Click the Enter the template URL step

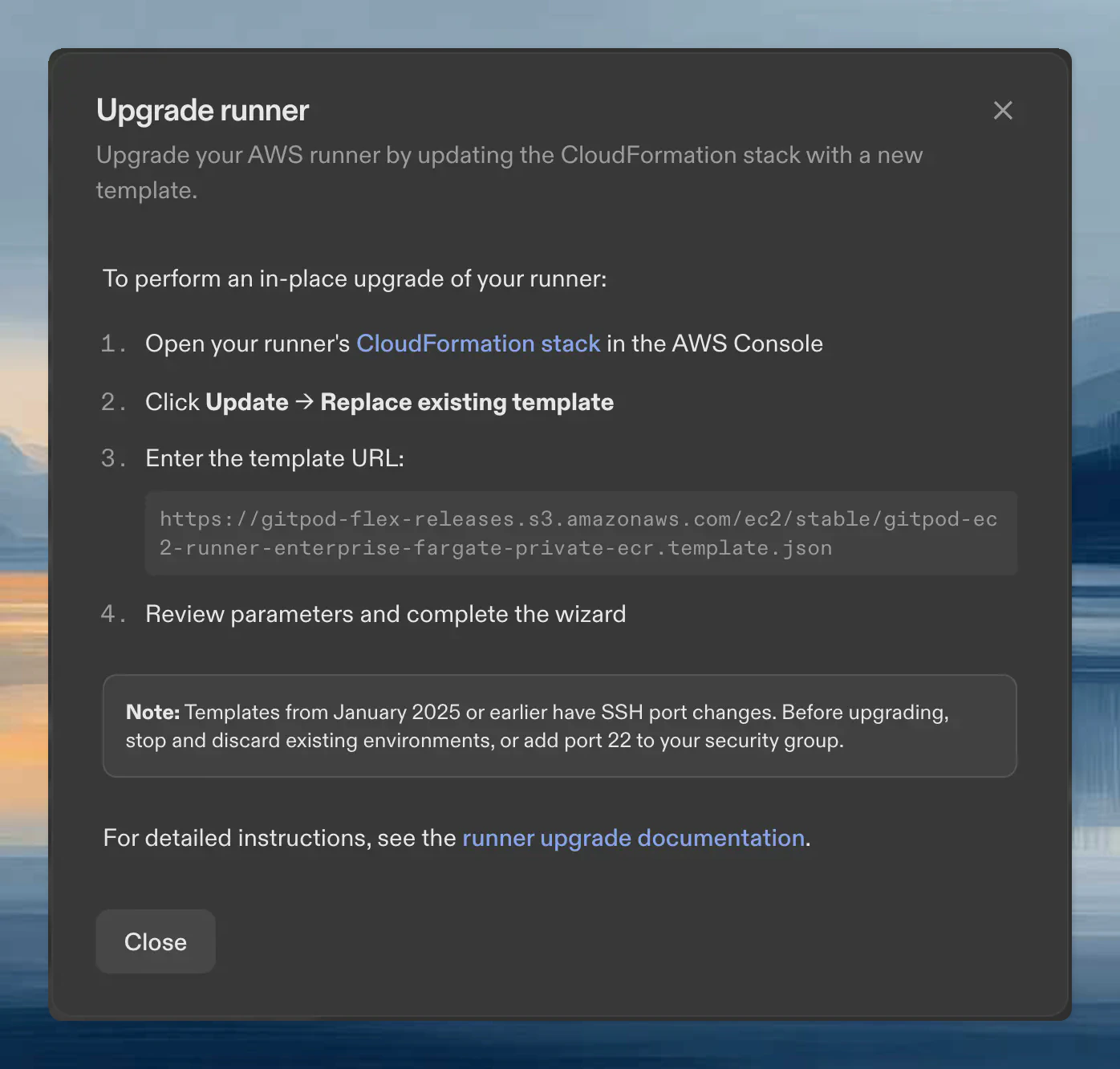point(274,457)
